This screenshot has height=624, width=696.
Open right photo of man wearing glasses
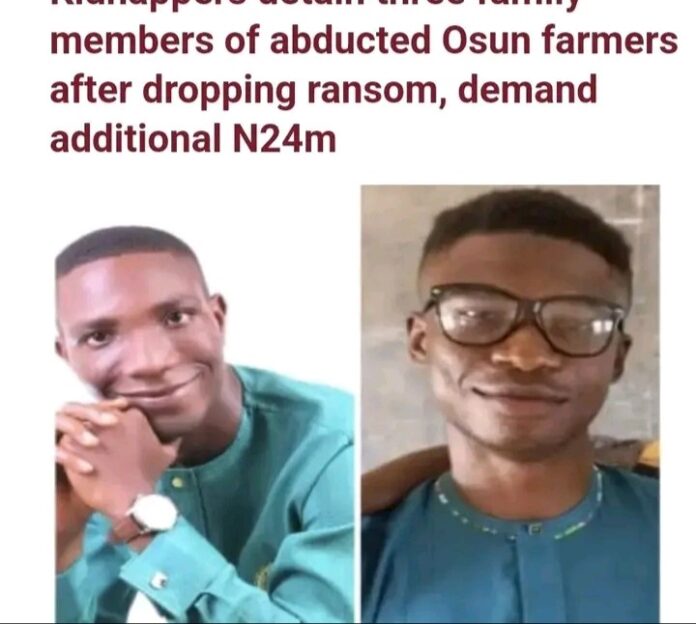tap(510, 403)
